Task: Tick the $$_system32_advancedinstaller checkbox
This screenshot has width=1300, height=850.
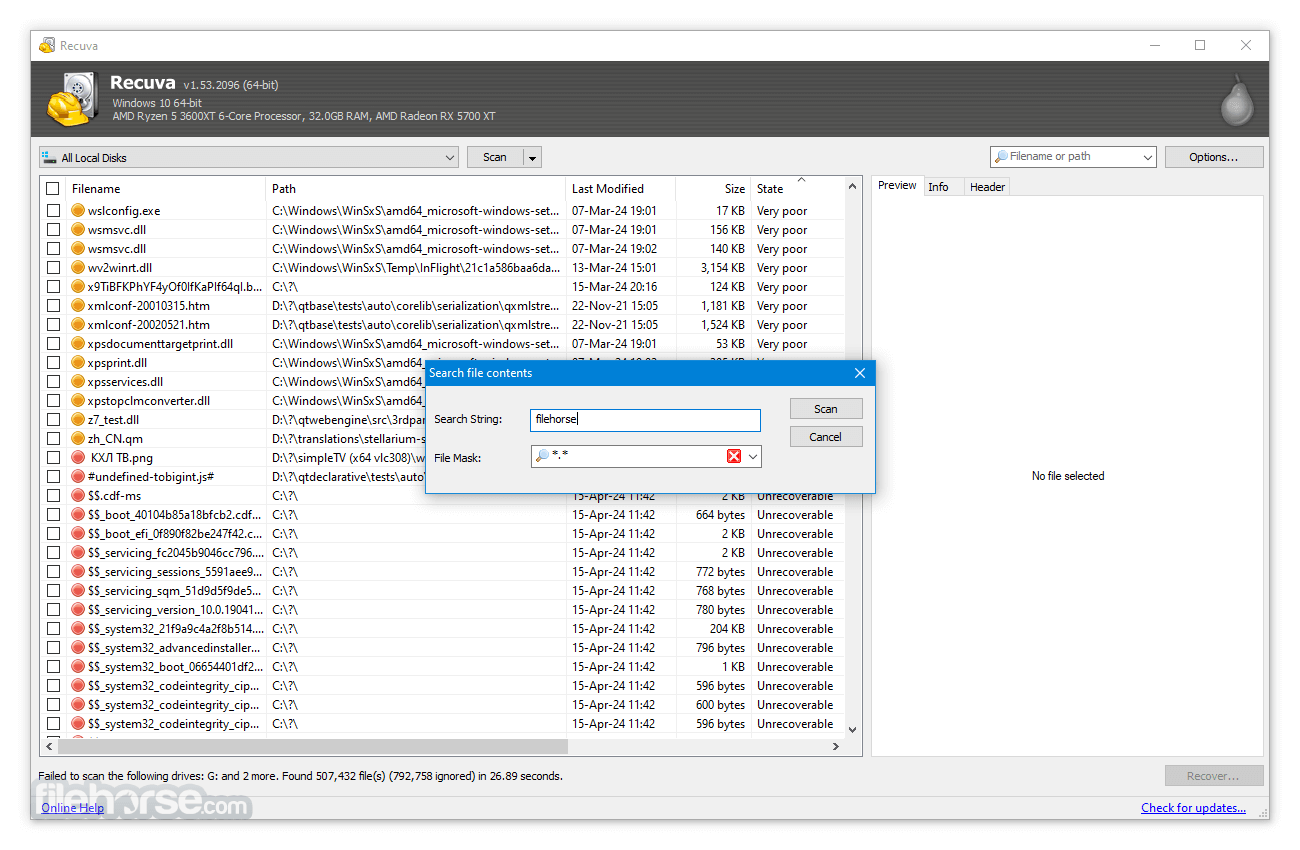Action: [53, 648]
